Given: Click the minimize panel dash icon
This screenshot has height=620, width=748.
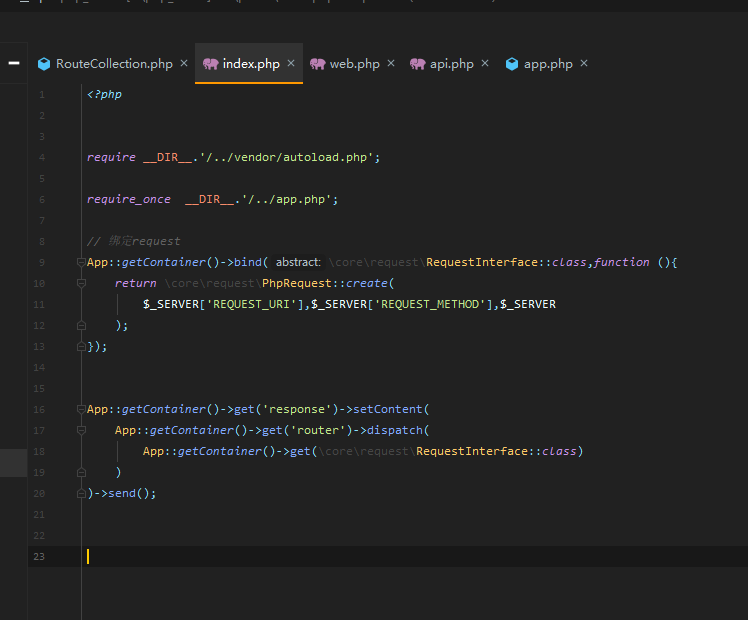Looking at the screenshot, I should pos(14,63).
